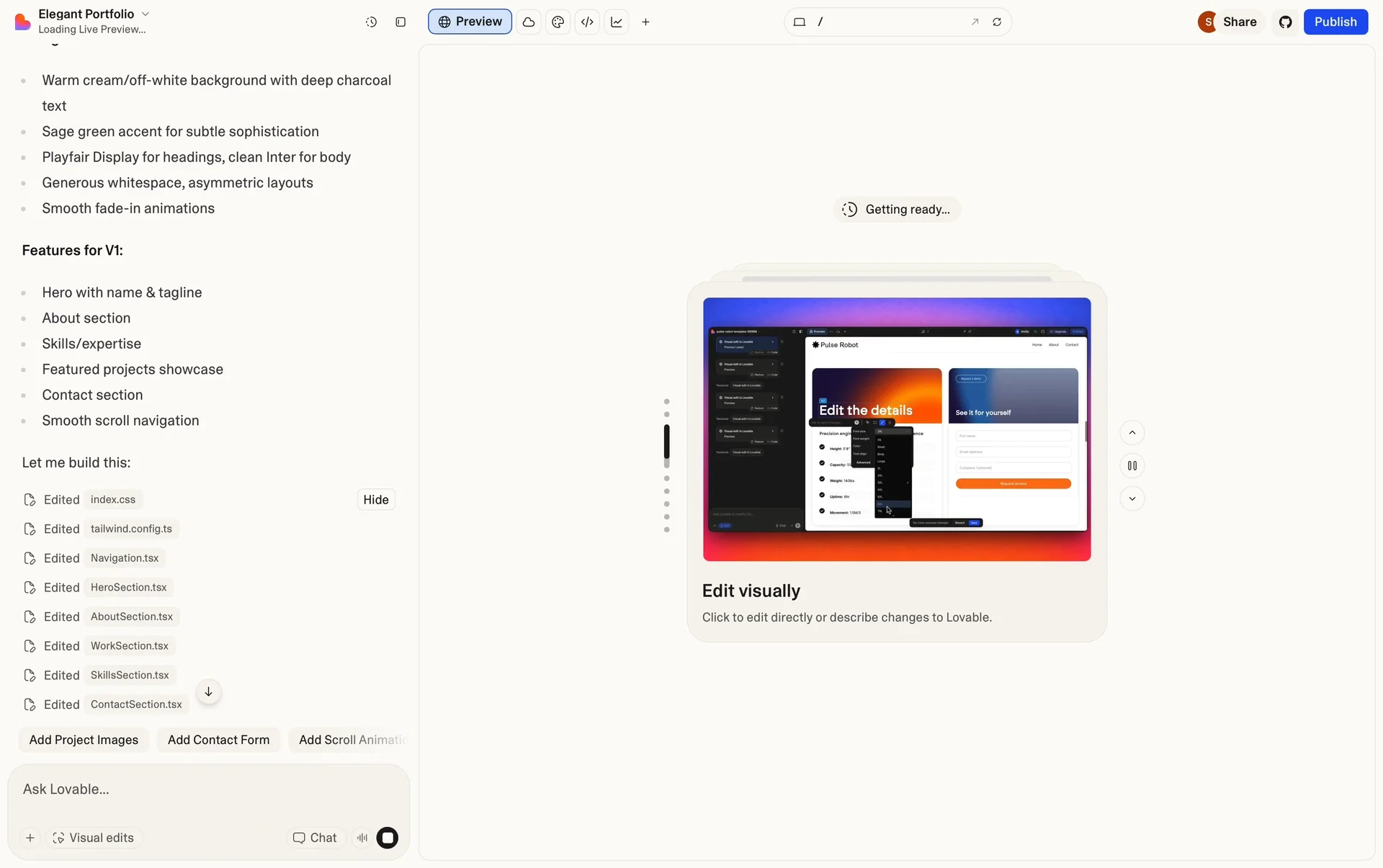Expand the Elegant Portfolio project dropdown
1383x868 pixels.
[x=145, y=14]
